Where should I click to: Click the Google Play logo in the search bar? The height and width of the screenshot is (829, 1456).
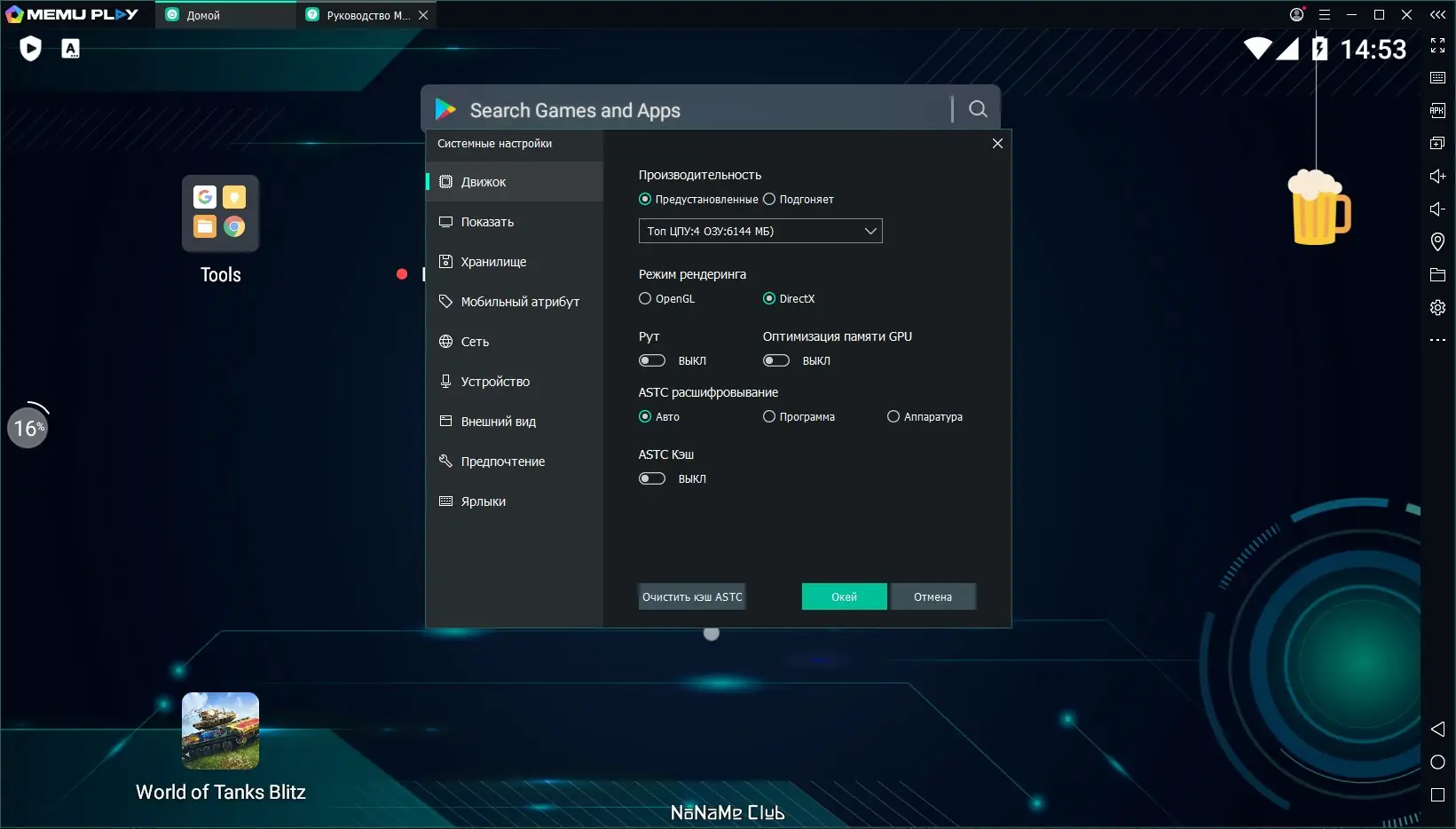click(445, 109)
